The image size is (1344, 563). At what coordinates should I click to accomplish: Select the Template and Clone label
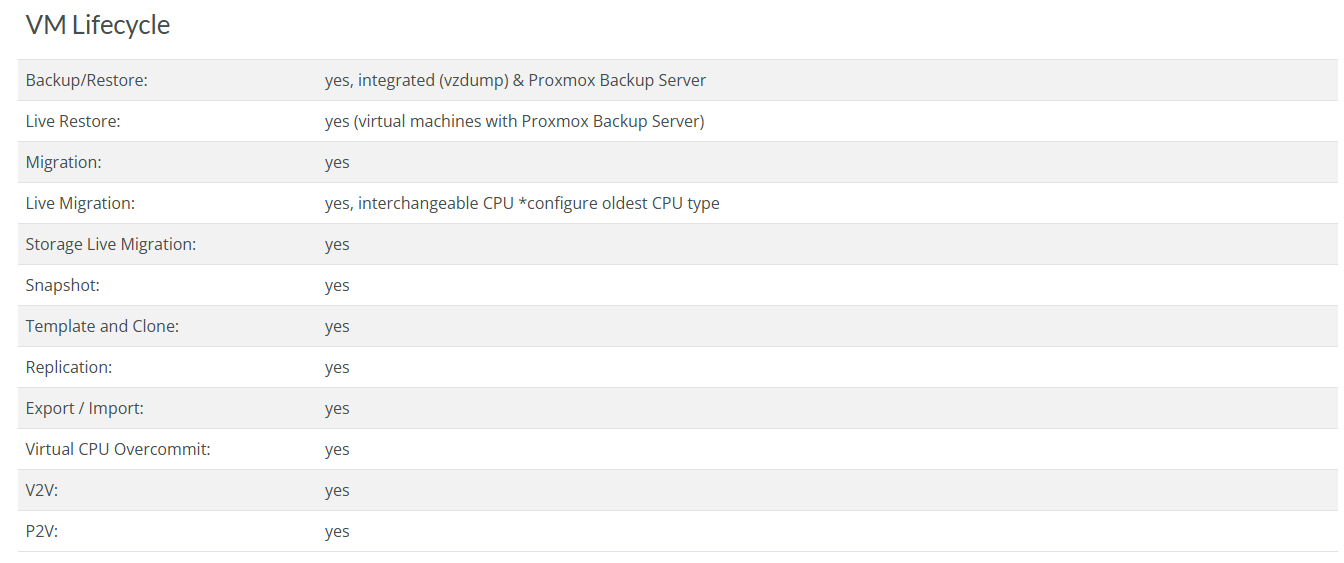pos(102,326)
